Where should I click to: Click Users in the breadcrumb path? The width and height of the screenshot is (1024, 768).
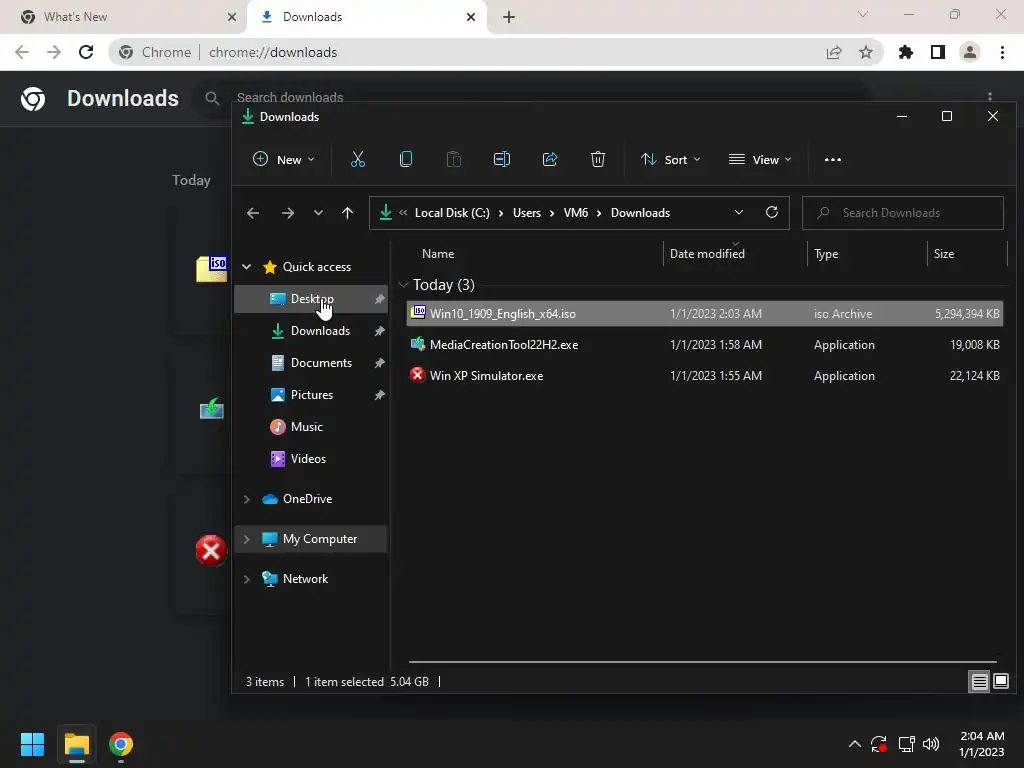tap(526, 213)
